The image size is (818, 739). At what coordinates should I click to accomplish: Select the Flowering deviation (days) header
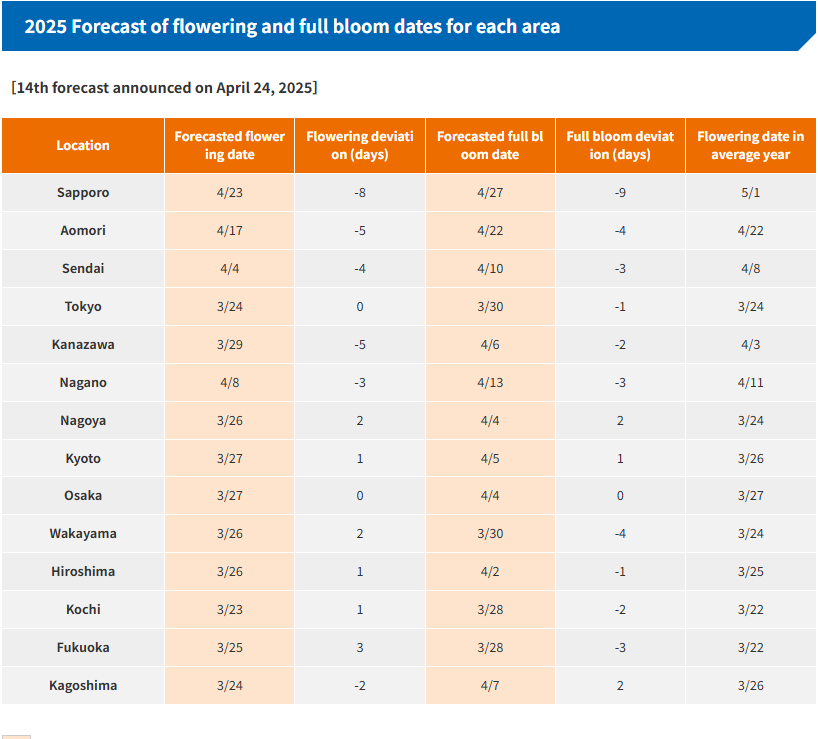(360, 145)
